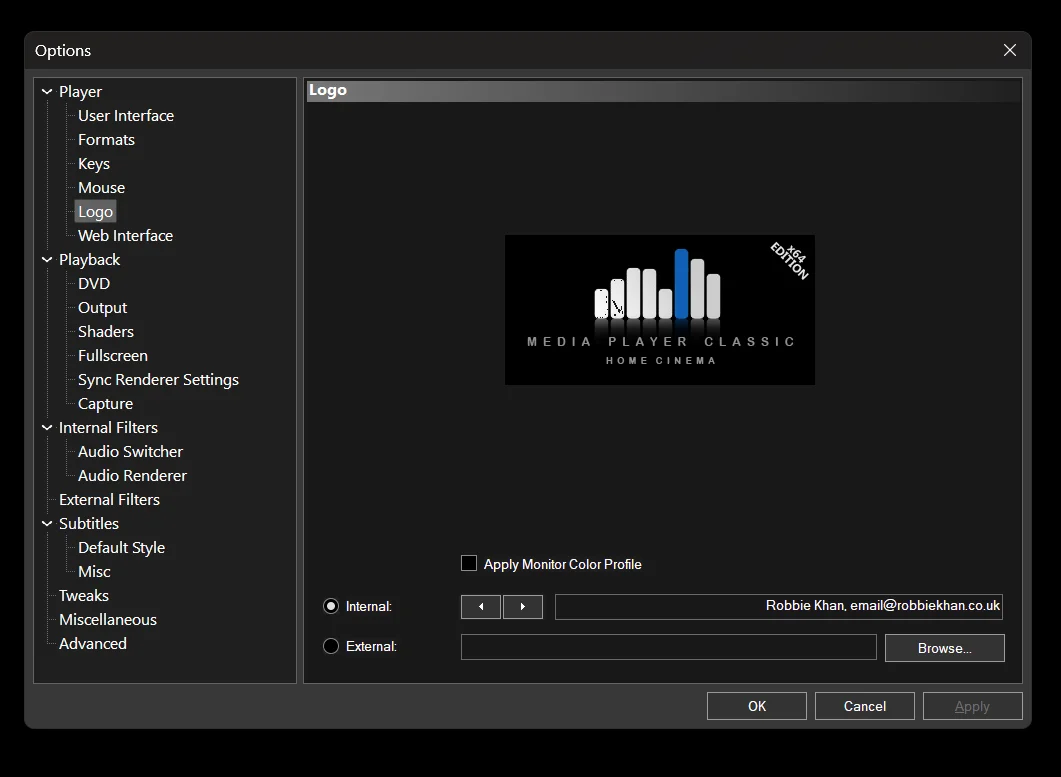Select the Logo tree item
This screenshot has height=777, width=1061.
coord(95,212)
